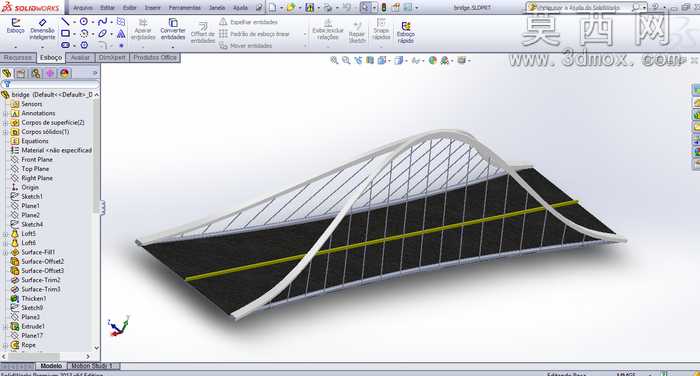700x376 pixels.
Task: Select the Spline sketch tool
Action: point(102,22)
